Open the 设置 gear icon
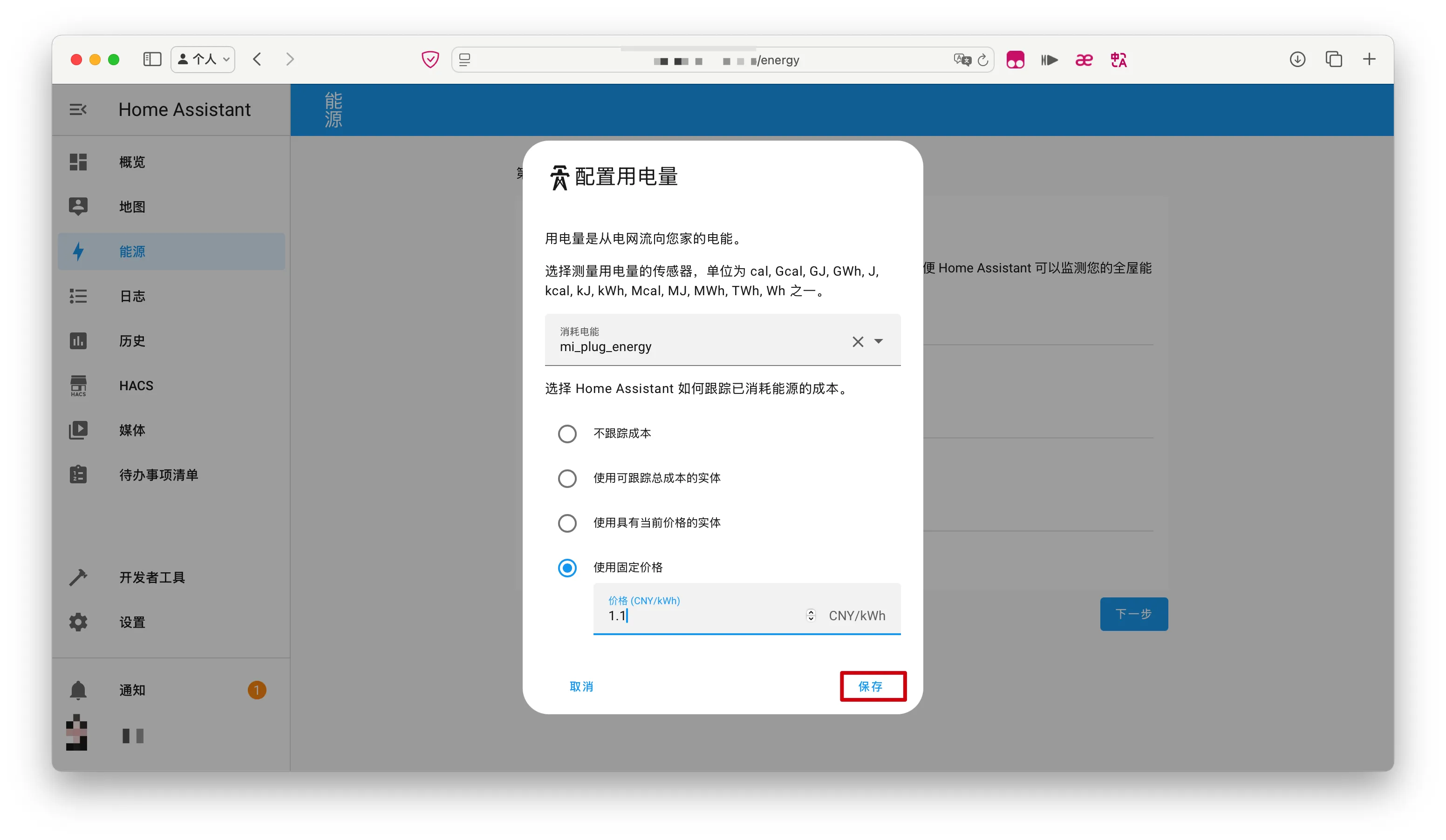 pyautogui.click(x=78, y=622)
